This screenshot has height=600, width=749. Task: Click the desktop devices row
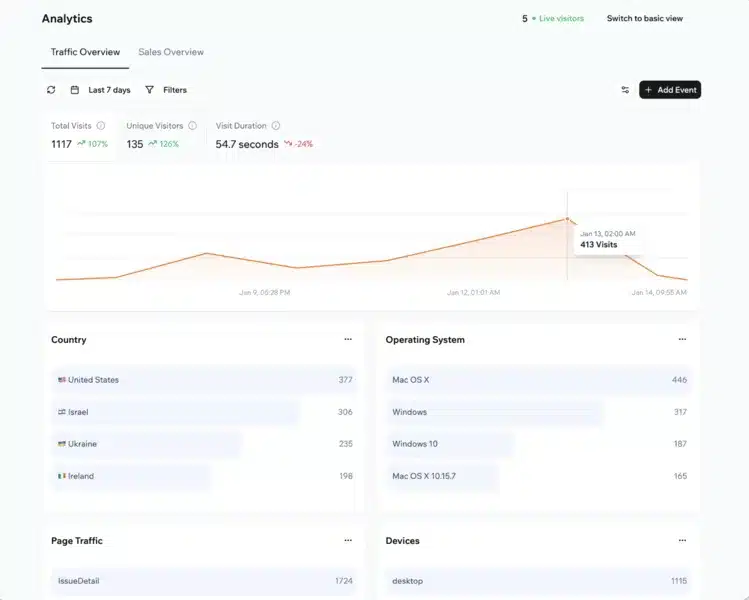pos(539,581)
